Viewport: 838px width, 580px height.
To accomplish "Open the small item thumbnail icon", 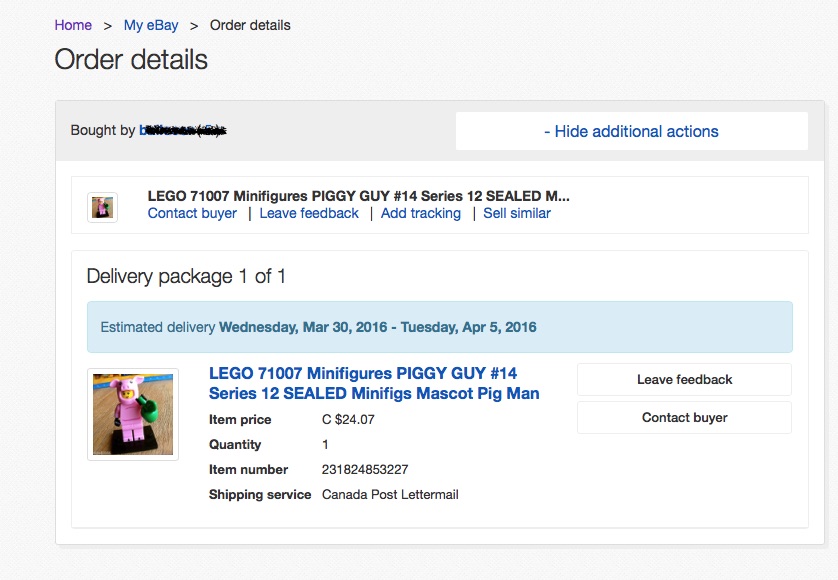I will tap(102, 207).
